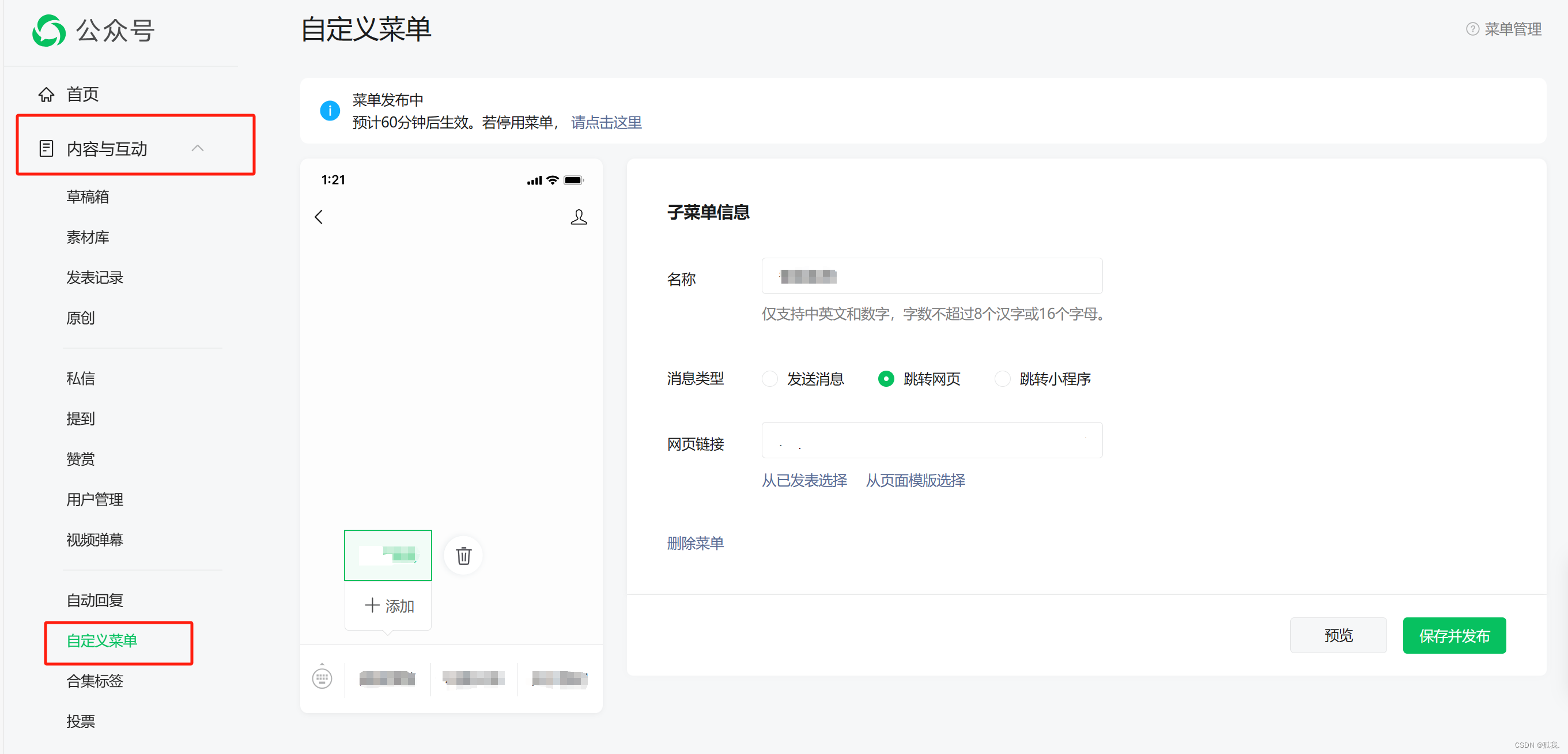Click the keyboard toggle icon in phone preview
The height and width of the screenshot is (754, 1568).
pos(322,677)
